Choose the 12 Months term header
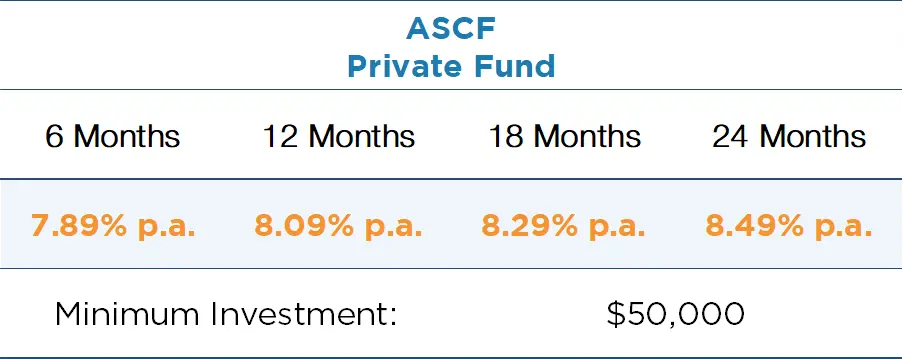903x360 pixels. point(339,137)
